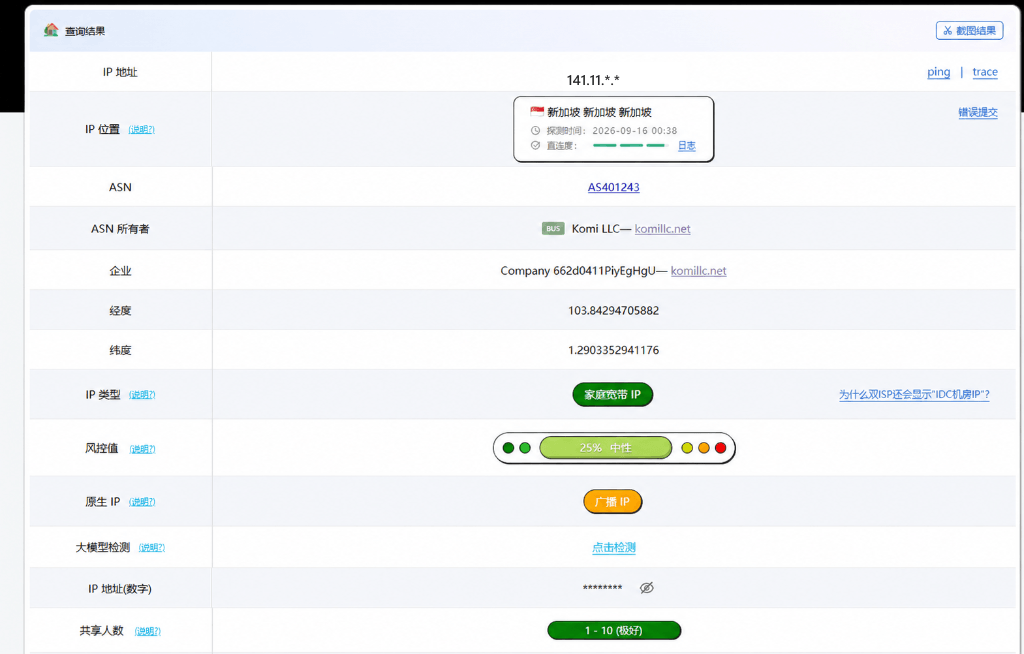Click the Company 662d0411PiyEgHgU text
The height and width of the screenshot is (654, 1024).
[578, 271]
